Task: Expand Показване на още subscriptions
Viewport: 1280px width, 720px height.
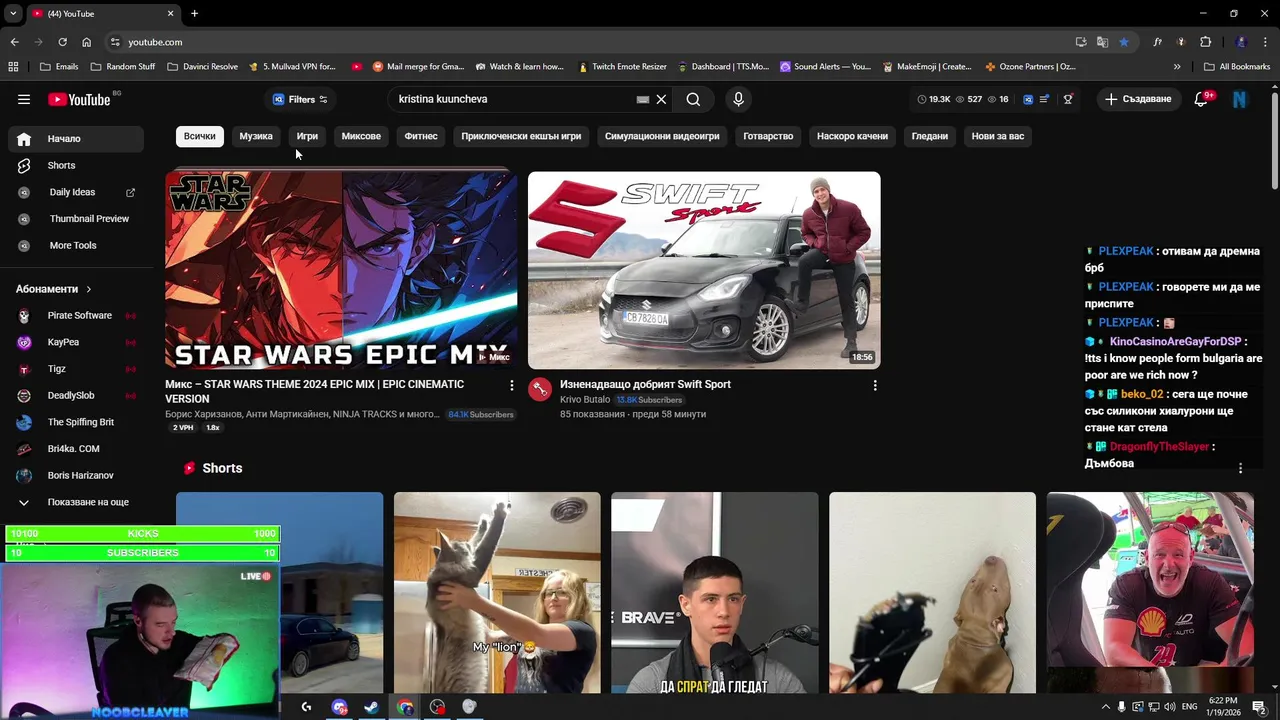Action: [76, 502]
